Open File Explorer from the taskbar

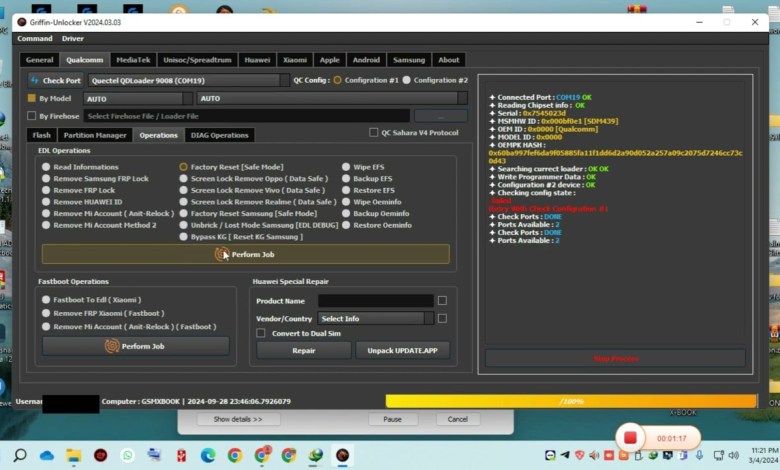[x=74, y=455]
